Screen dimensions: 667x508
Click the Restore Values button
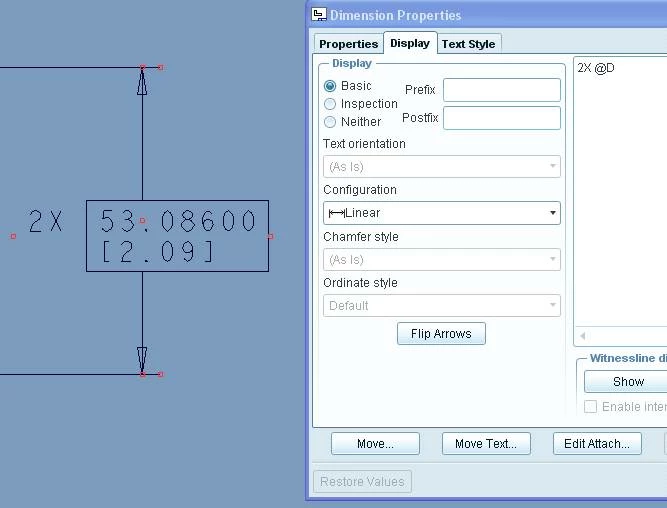362,482
